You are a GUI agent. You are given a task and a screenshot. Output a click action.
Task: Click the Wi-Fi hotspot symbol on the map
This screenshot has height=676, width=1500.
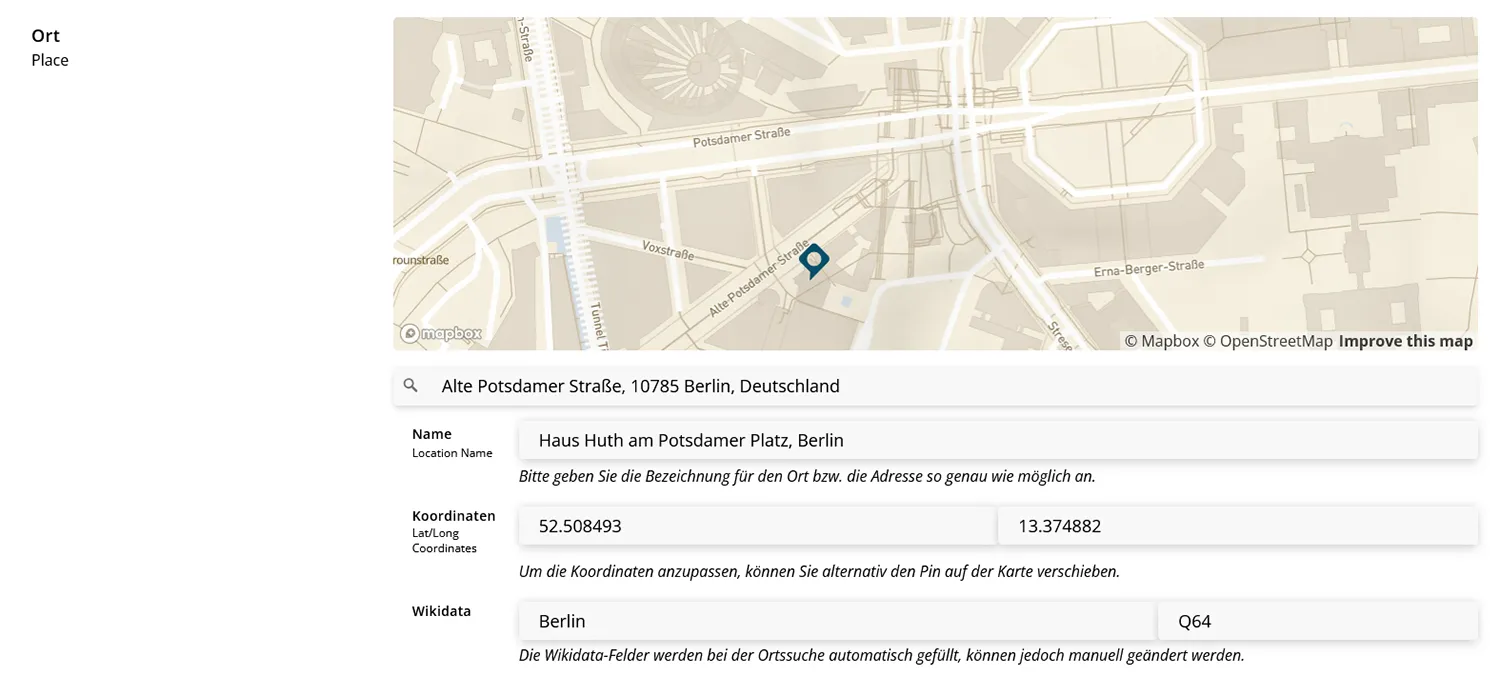pyautogui.click(x=1346, y=128)
